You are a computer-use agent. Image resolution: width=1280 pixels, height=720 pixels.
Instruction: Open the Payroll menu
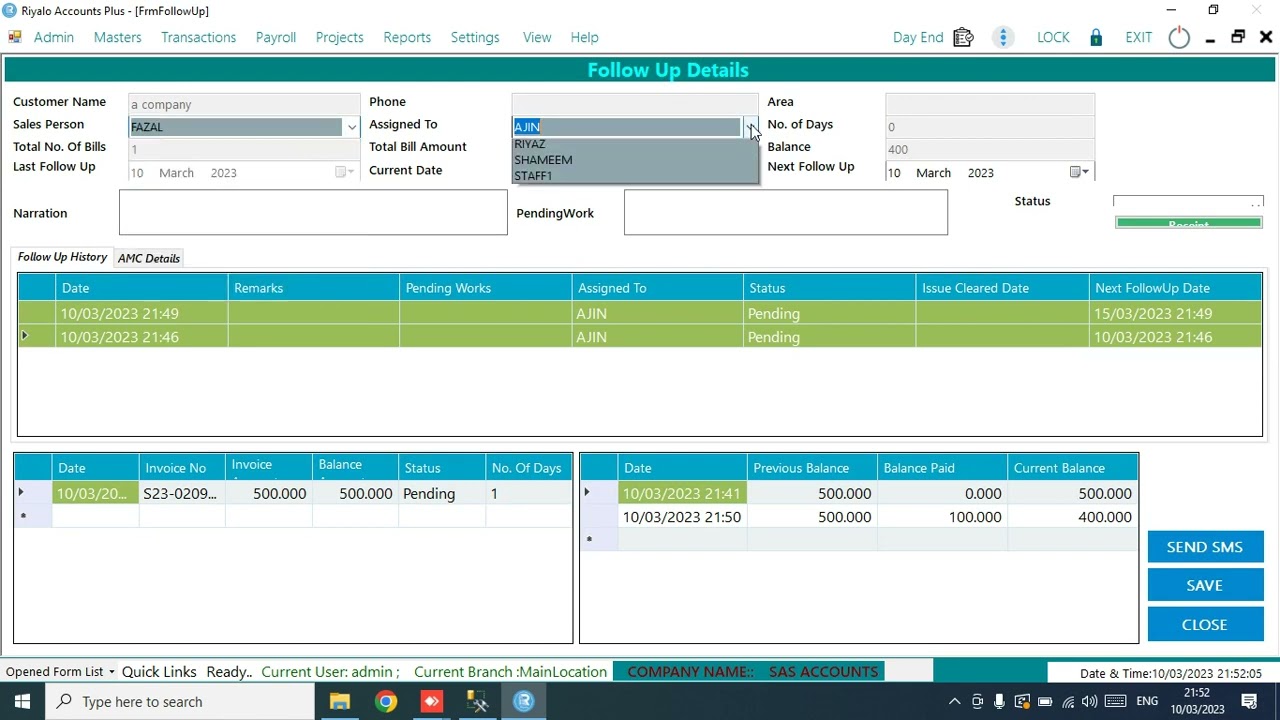(x=275, y=37)
